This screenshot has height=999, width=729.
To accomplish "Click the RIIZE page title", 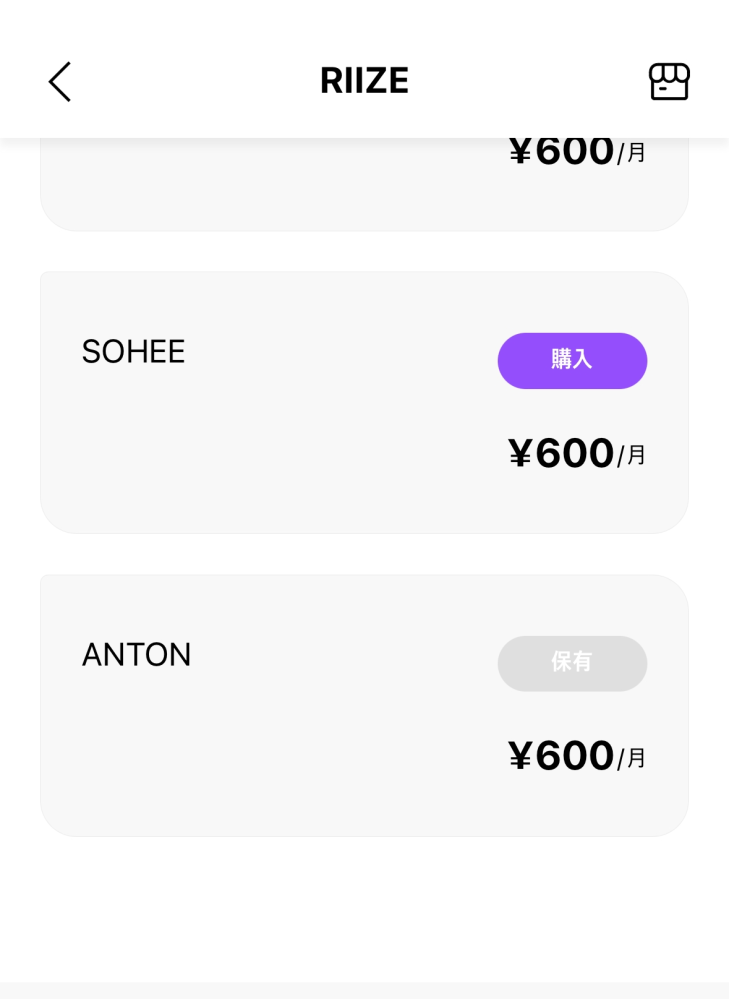I will click(364, 81).
